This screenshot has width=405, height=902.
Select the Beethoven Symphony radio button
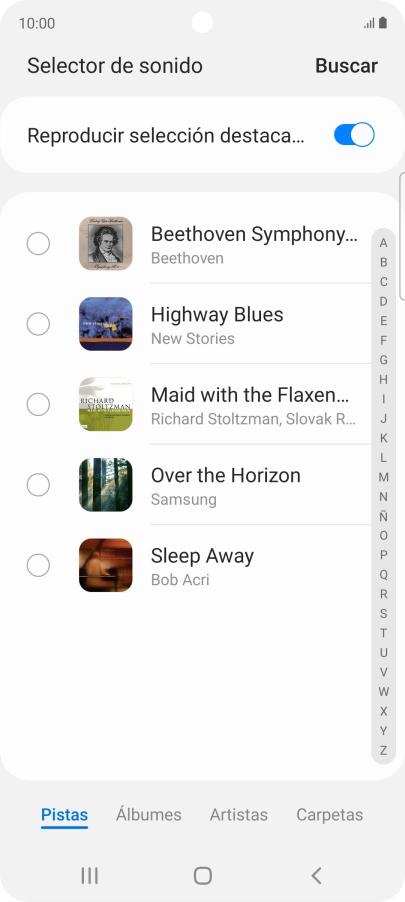[38, 243]
